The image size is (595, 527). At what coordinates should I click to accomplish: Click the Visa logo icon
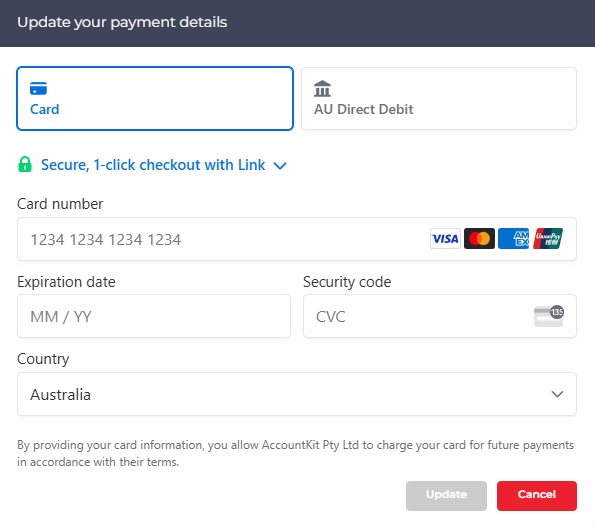(x=445, y=239)
